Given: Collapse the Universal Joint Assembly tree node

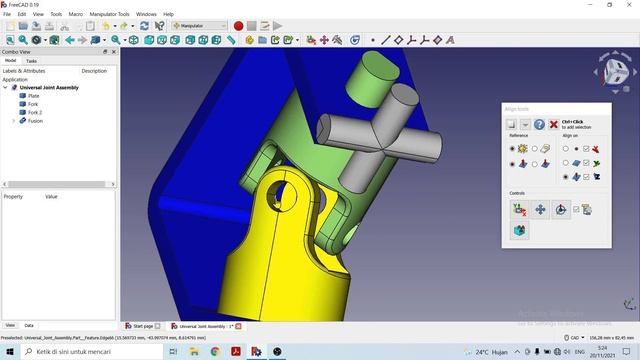Looking at the screenshot, I should [5, 87].
